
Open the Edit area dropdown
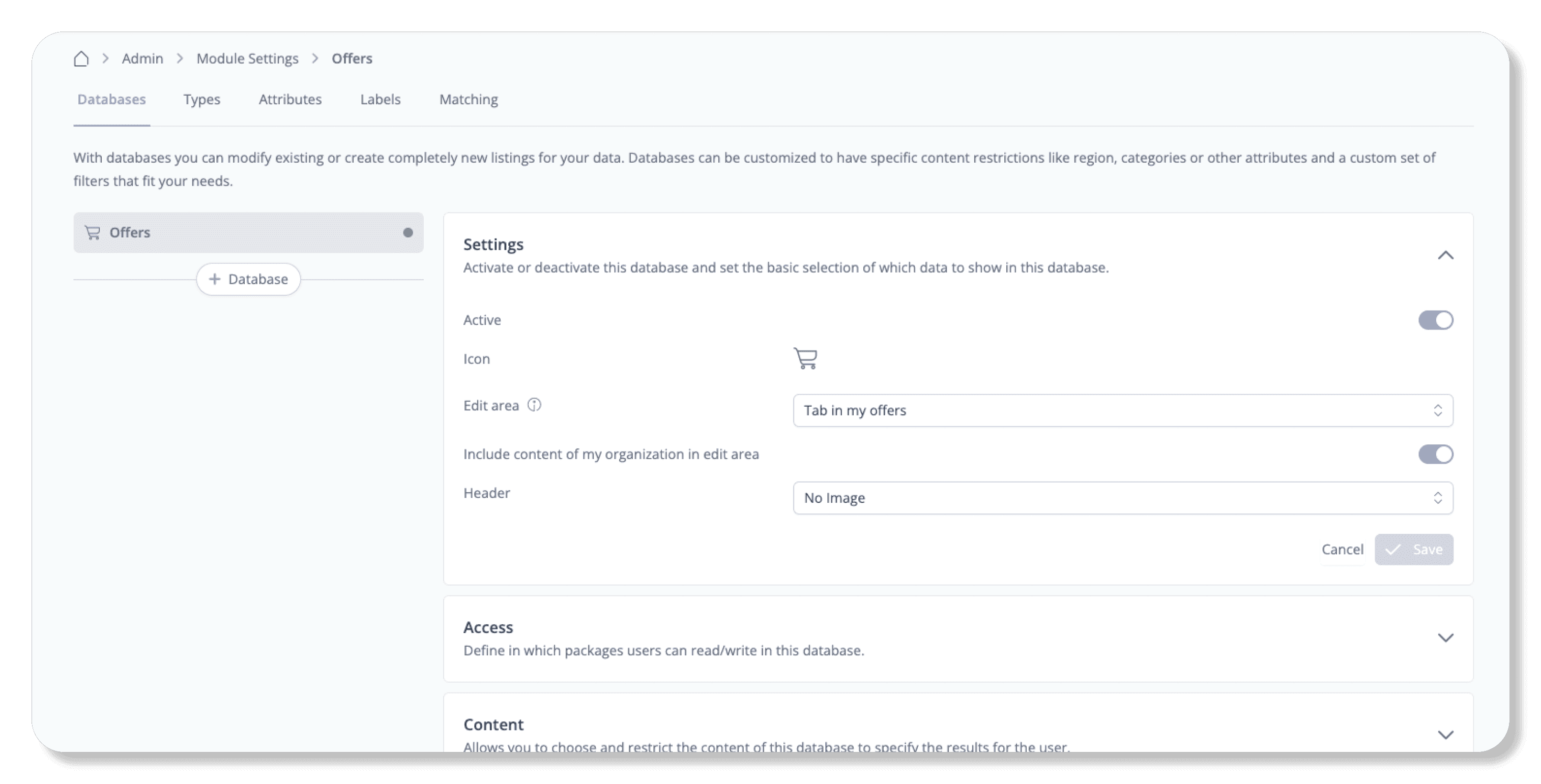1122,410
